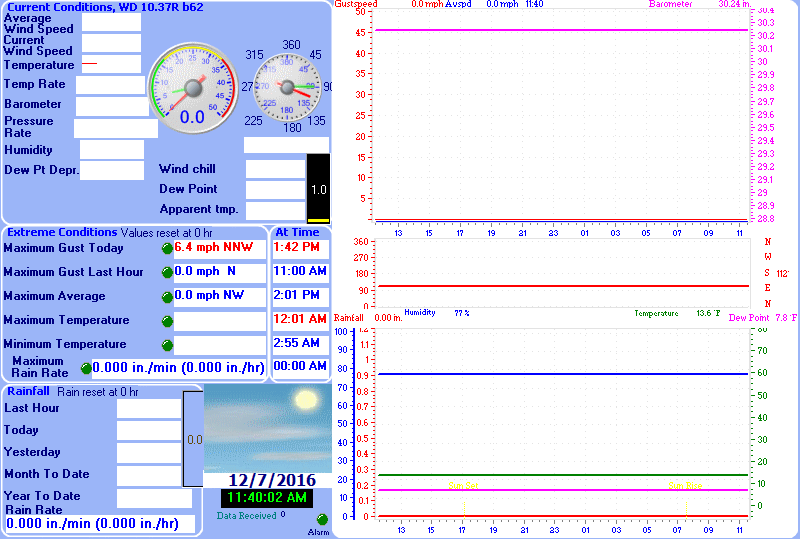Click the green LED beside Minimum Temperature
Screen dimensions: 800x539
[167, 346]
